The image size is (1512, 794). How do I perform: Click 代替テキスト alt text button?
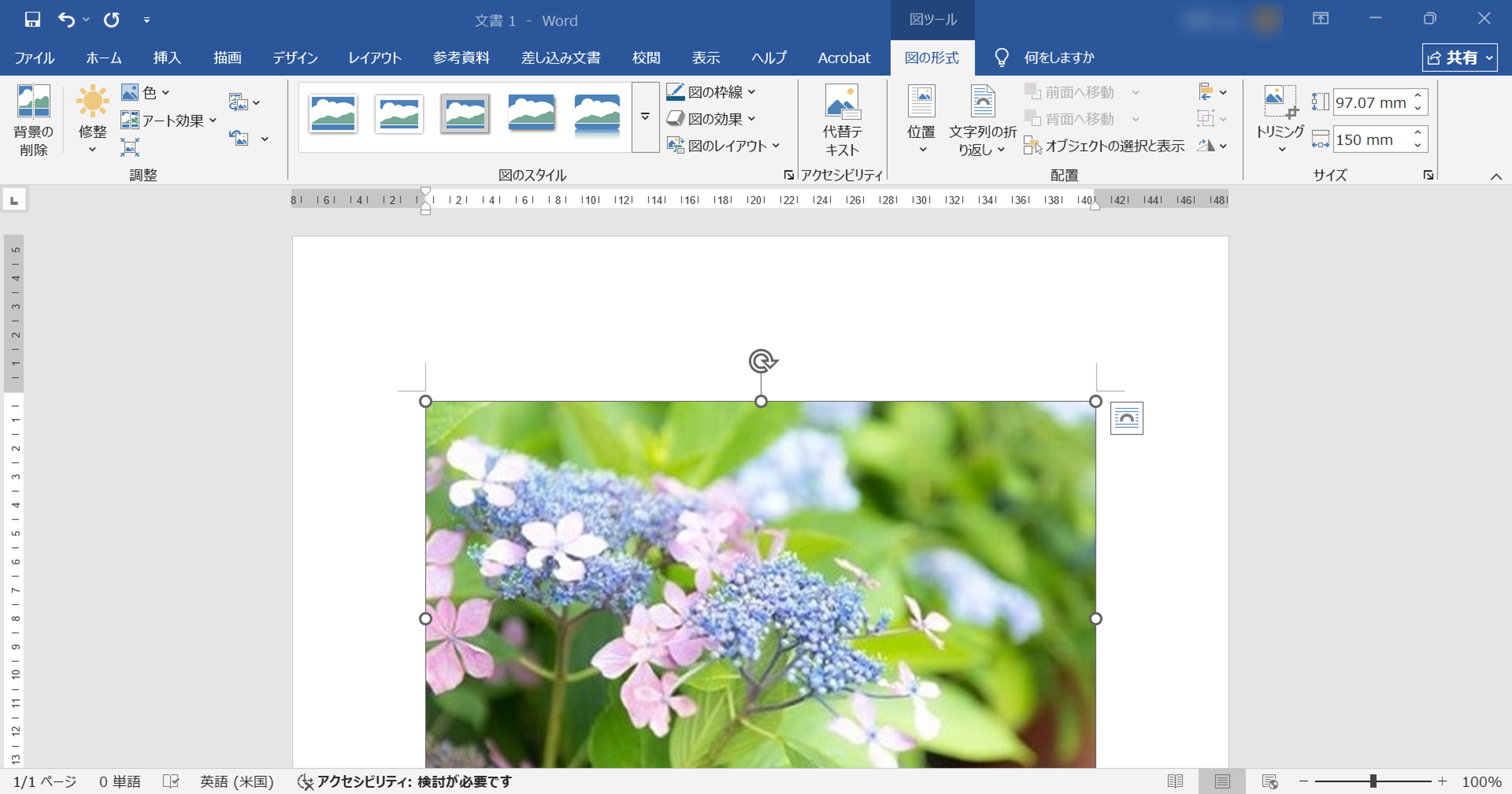[842, 120]
